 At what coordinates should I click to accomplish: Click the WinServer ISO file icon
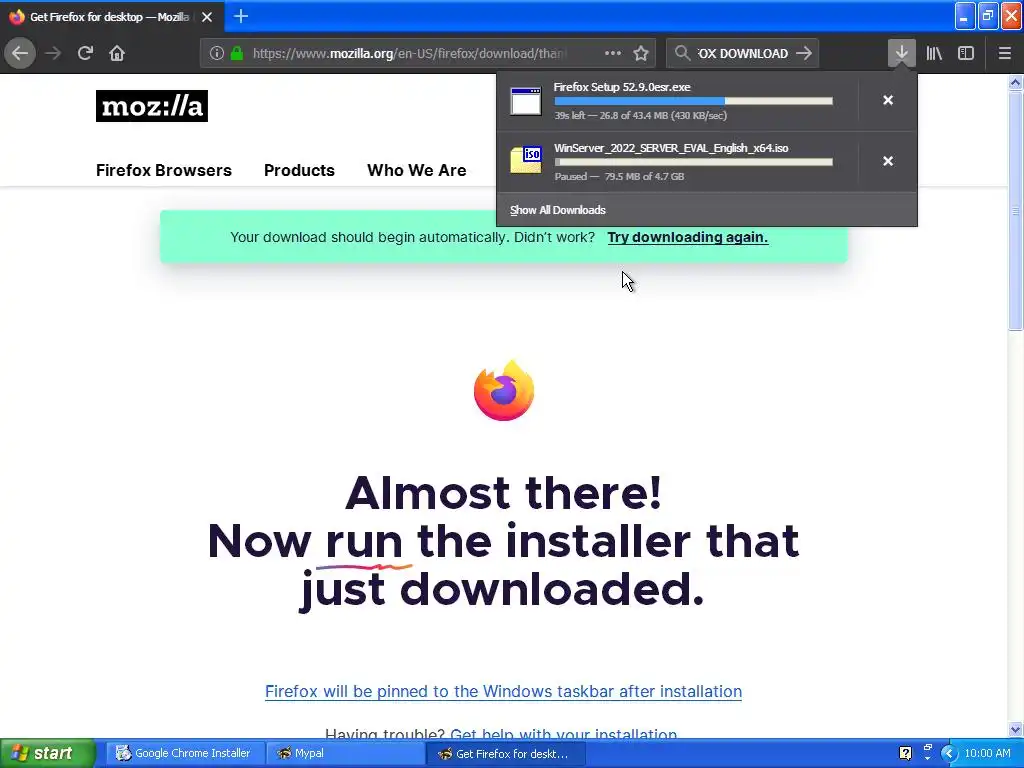click(526, 161)
